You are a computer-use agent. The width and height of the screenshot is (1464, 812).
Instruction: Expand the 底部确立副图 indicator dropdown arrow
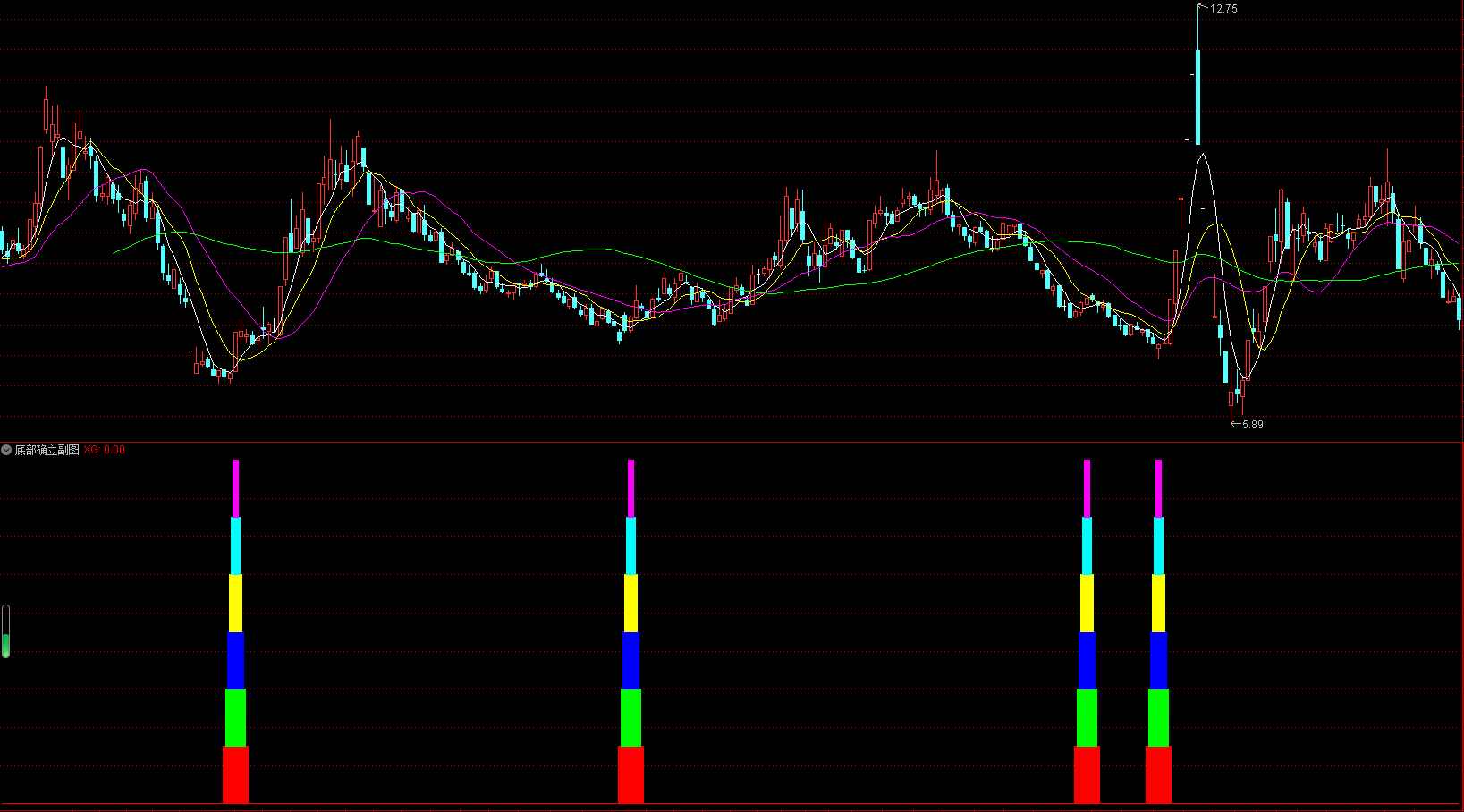6,450
